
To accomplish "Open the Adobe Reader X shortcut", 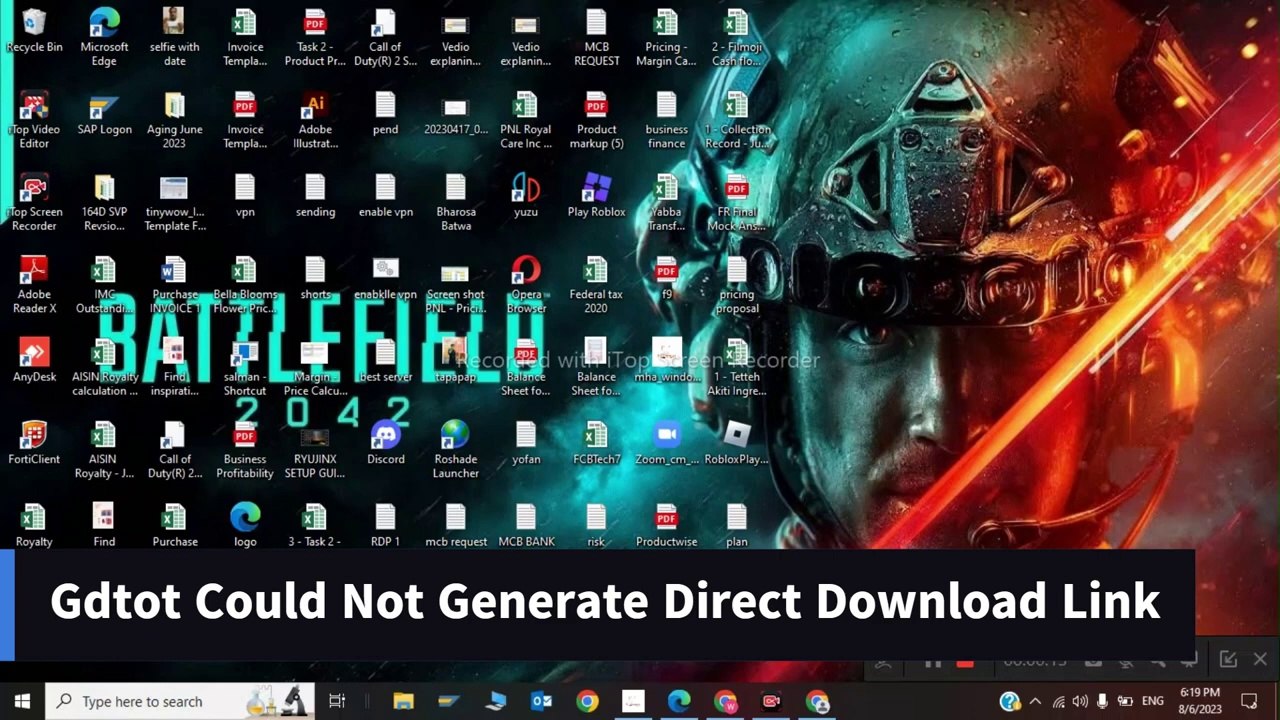I will [34, 285].
